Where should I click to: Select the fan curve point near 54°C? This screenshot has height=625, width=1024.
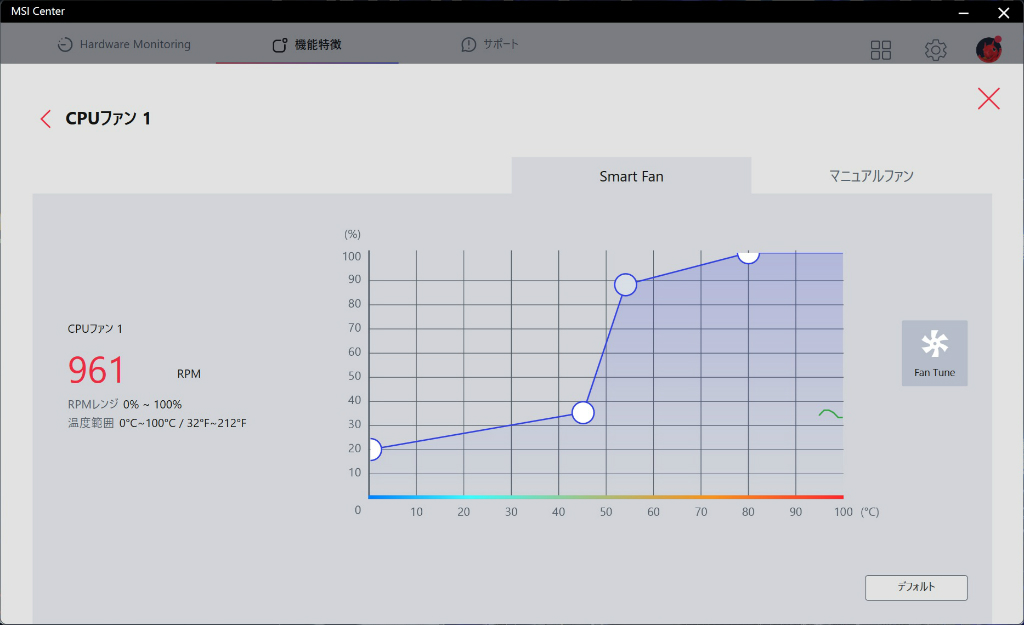(625, 284)
